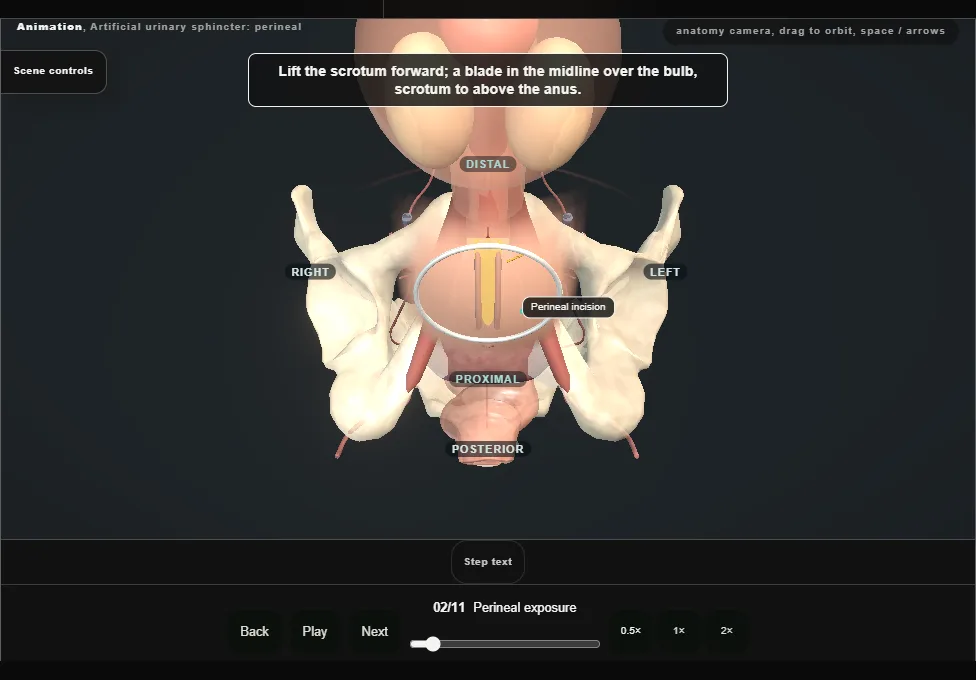Click the 02/11 Perineal exposure step title
The height and width of the screenshot is (680, 976).
[505, 608]
